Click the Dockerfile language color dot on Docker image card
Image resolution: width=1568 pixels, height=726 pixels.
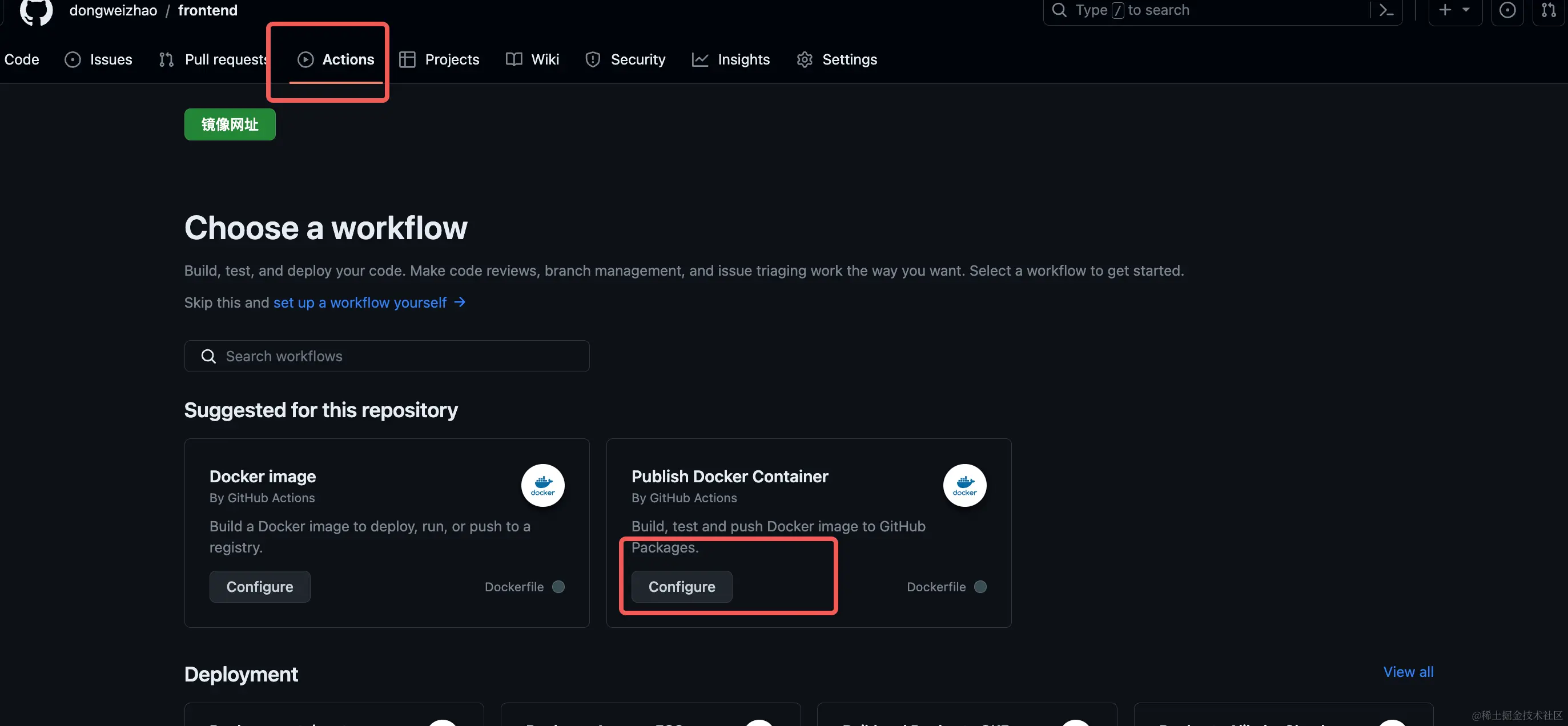click(558, 587)
